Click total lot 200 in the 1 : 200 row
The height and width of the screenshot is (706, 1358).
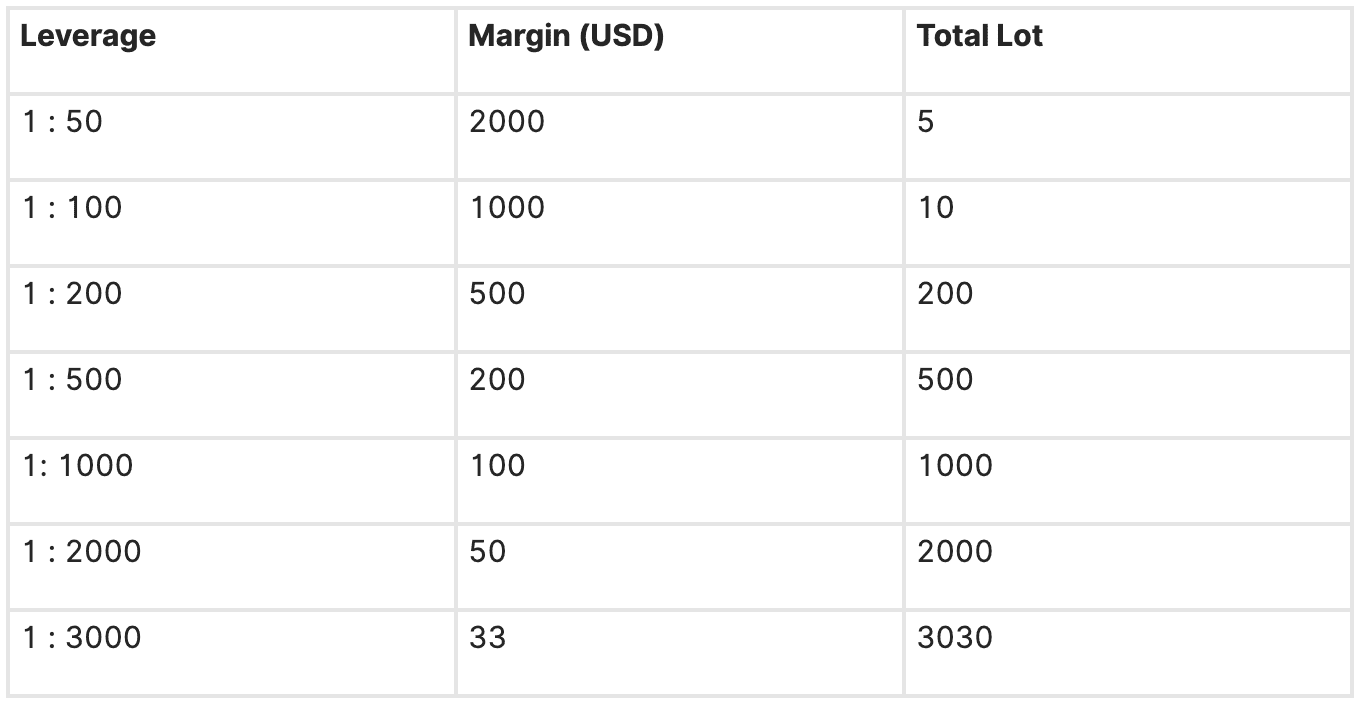(x=1128, y=309)
